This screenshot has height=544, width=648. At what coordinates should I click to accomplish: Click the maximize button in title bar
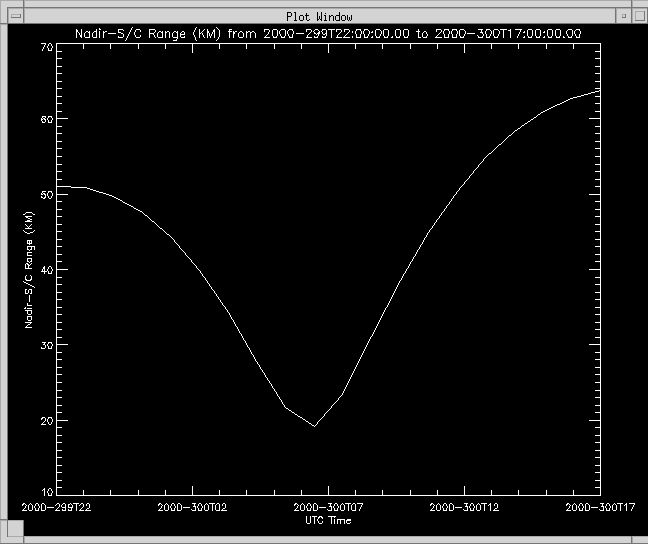click(x=637, y=17)
